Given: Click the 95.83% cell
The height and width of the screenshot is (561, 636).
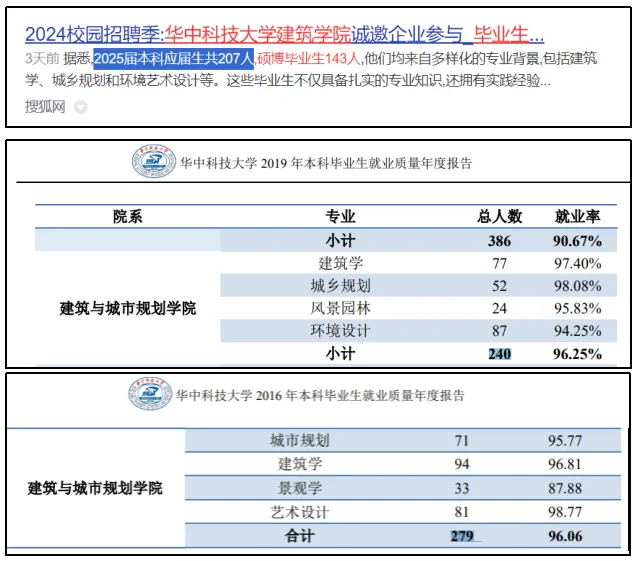Looking at the screenshot, I should pos(578,309).
